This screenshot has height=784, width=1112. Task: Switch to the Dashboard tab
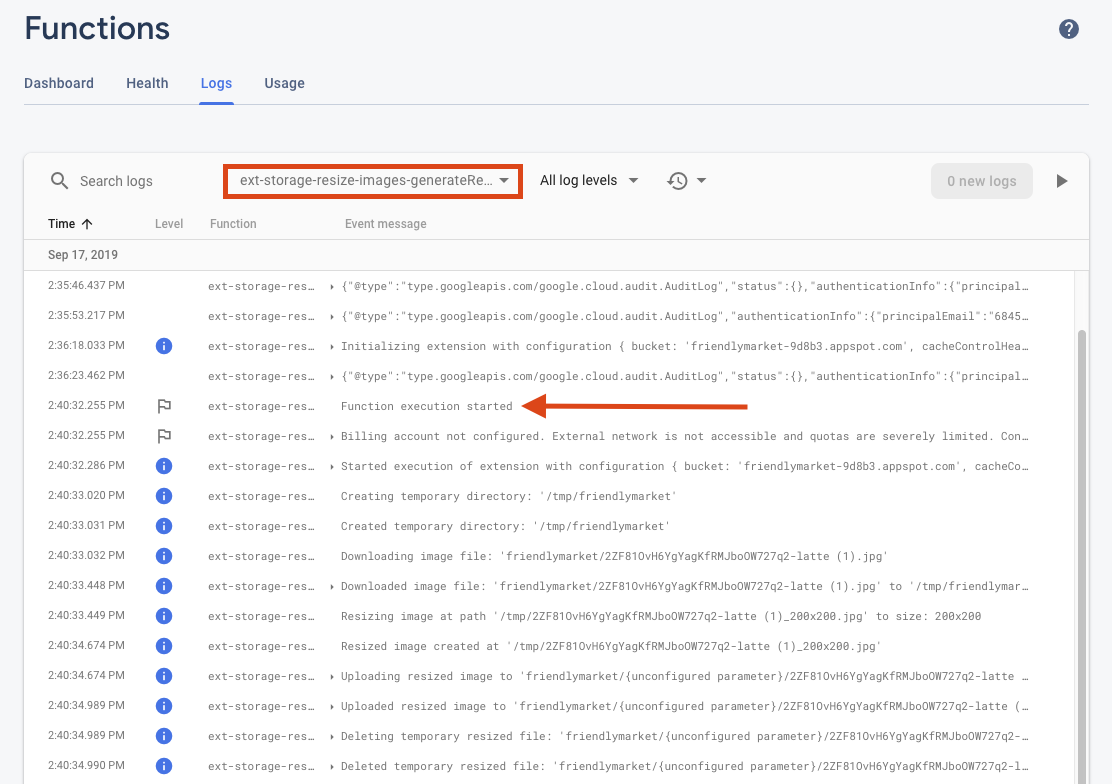(59, 83)
